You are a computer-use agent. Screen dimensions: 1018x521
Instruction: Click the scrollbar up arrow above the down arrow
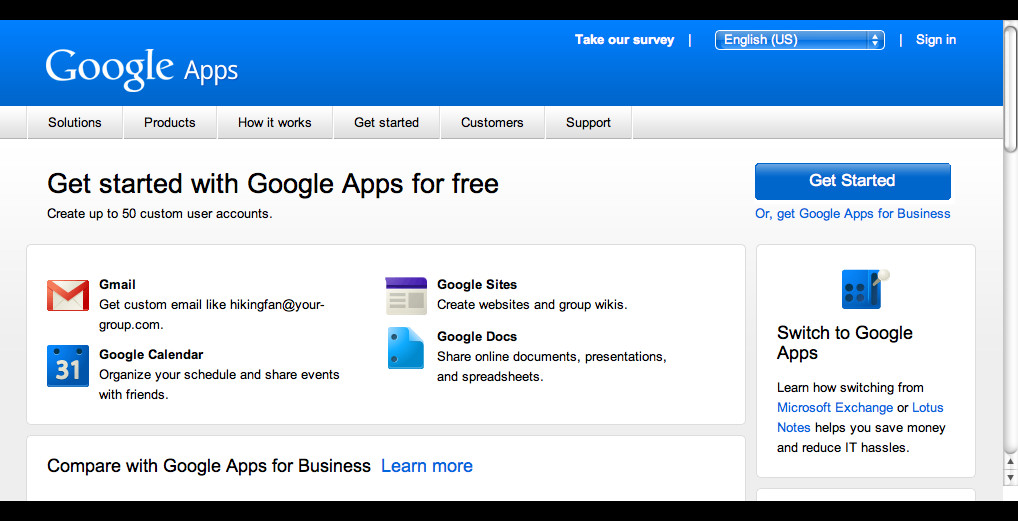pyautogui.click(x=1010, y=462)
